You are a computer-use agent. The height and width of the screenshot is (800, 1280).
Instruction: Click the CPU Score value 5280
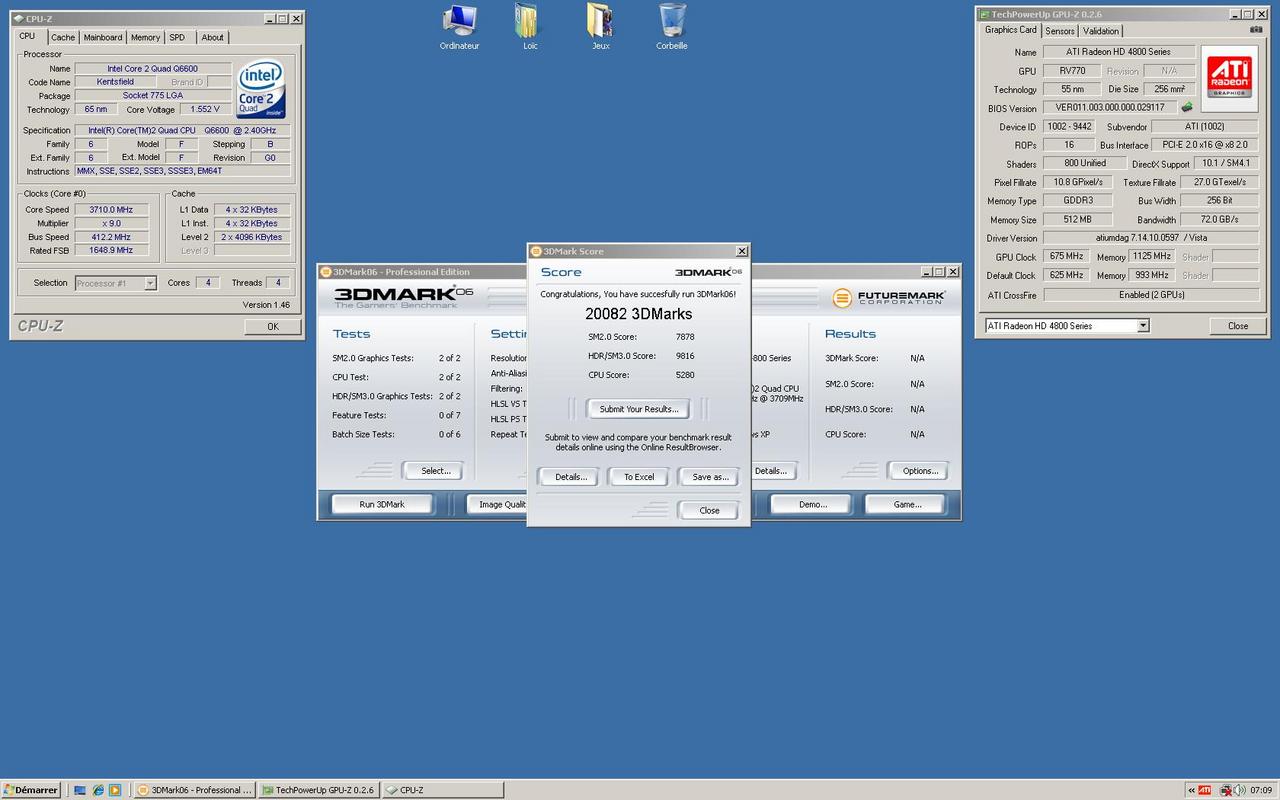(x=685, y=376)
